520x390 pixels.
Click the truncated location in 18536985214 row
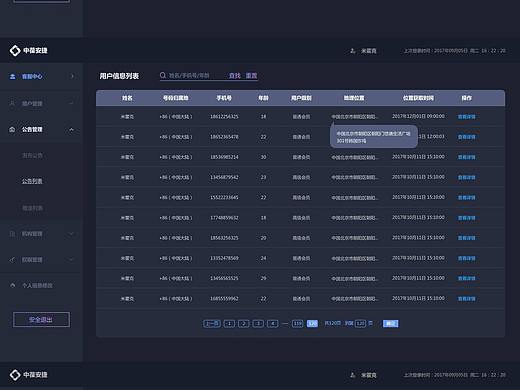pyautogui.click(x=355, y=157)
